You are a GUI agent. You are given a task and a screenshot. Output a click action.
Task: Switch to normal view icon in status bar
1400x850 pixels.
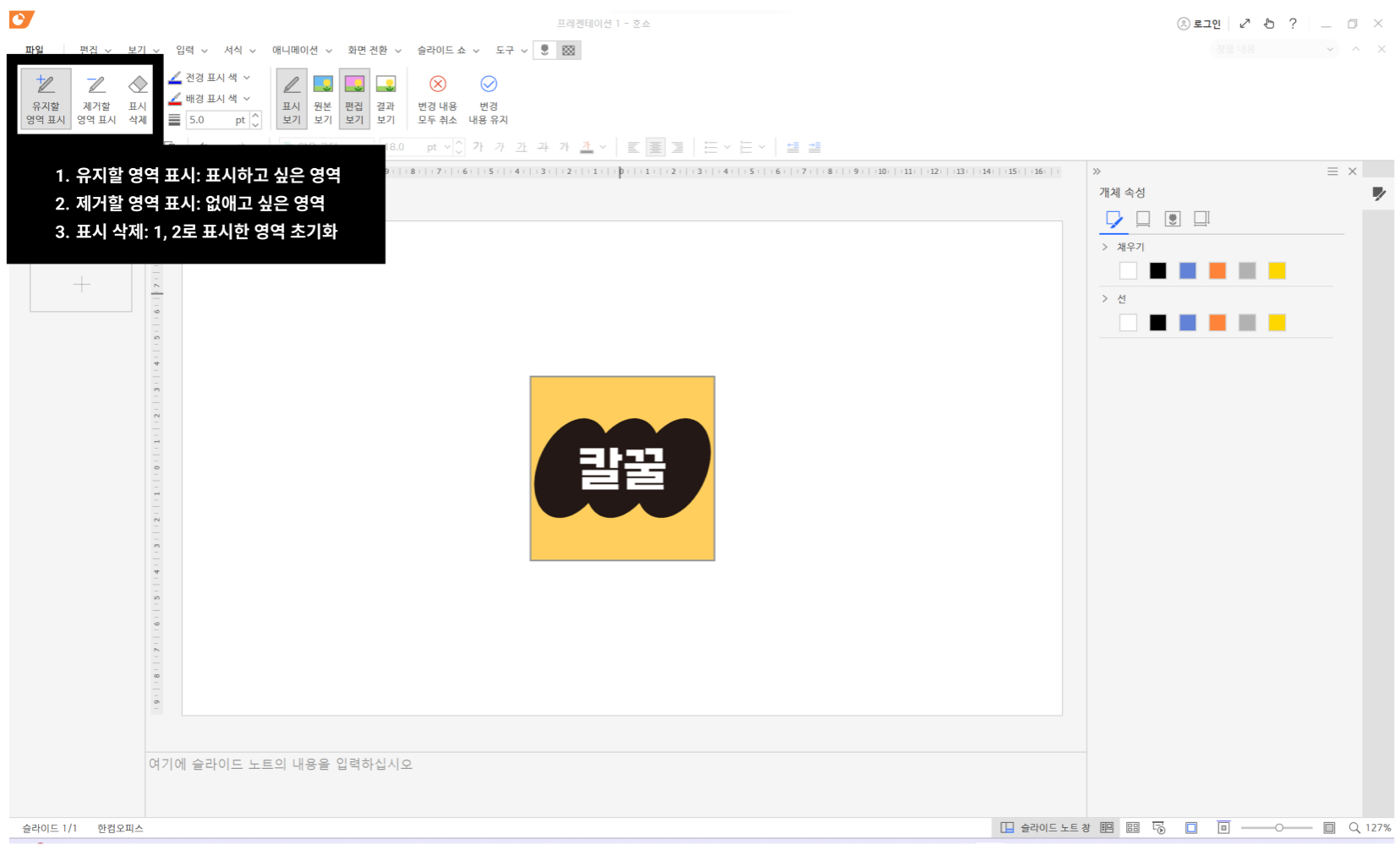1107,828
